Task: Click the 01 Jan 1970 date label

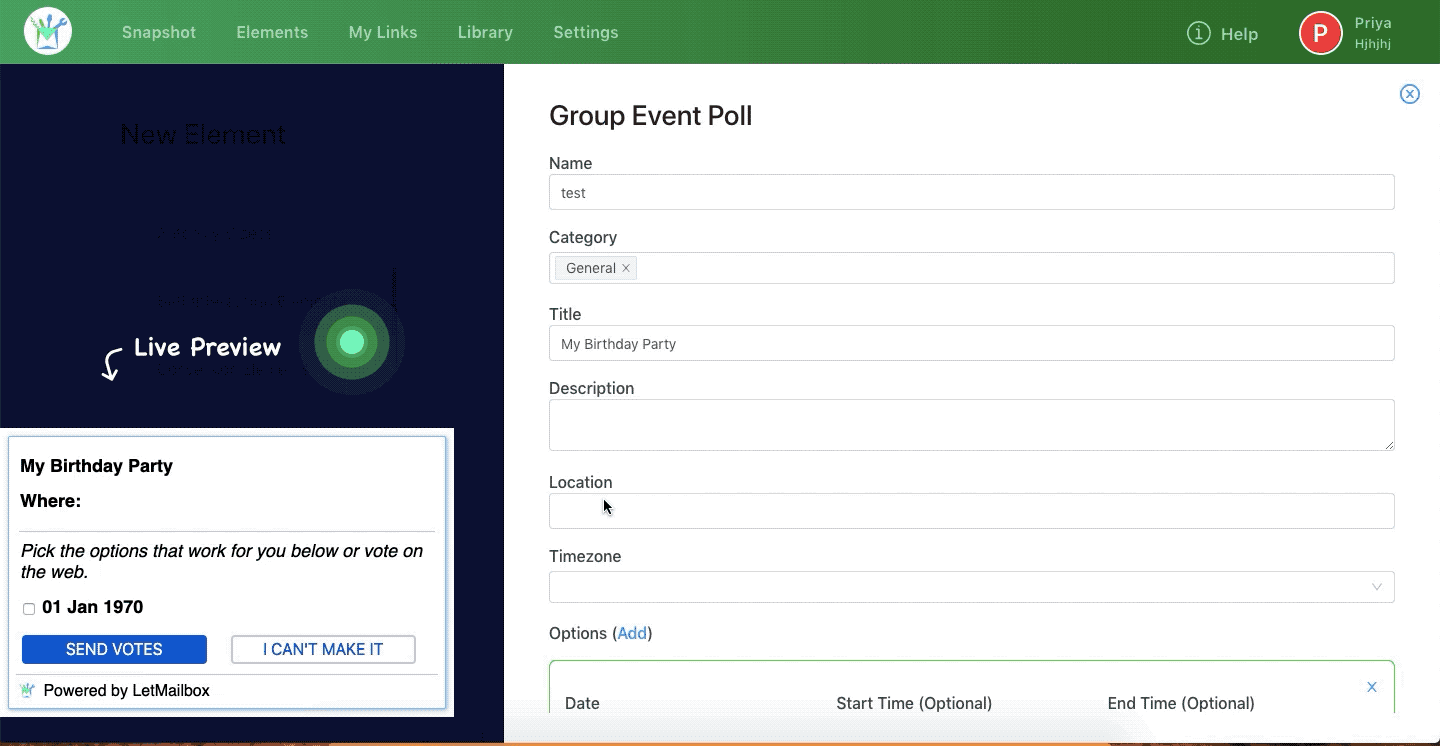Action: point(93,607)
